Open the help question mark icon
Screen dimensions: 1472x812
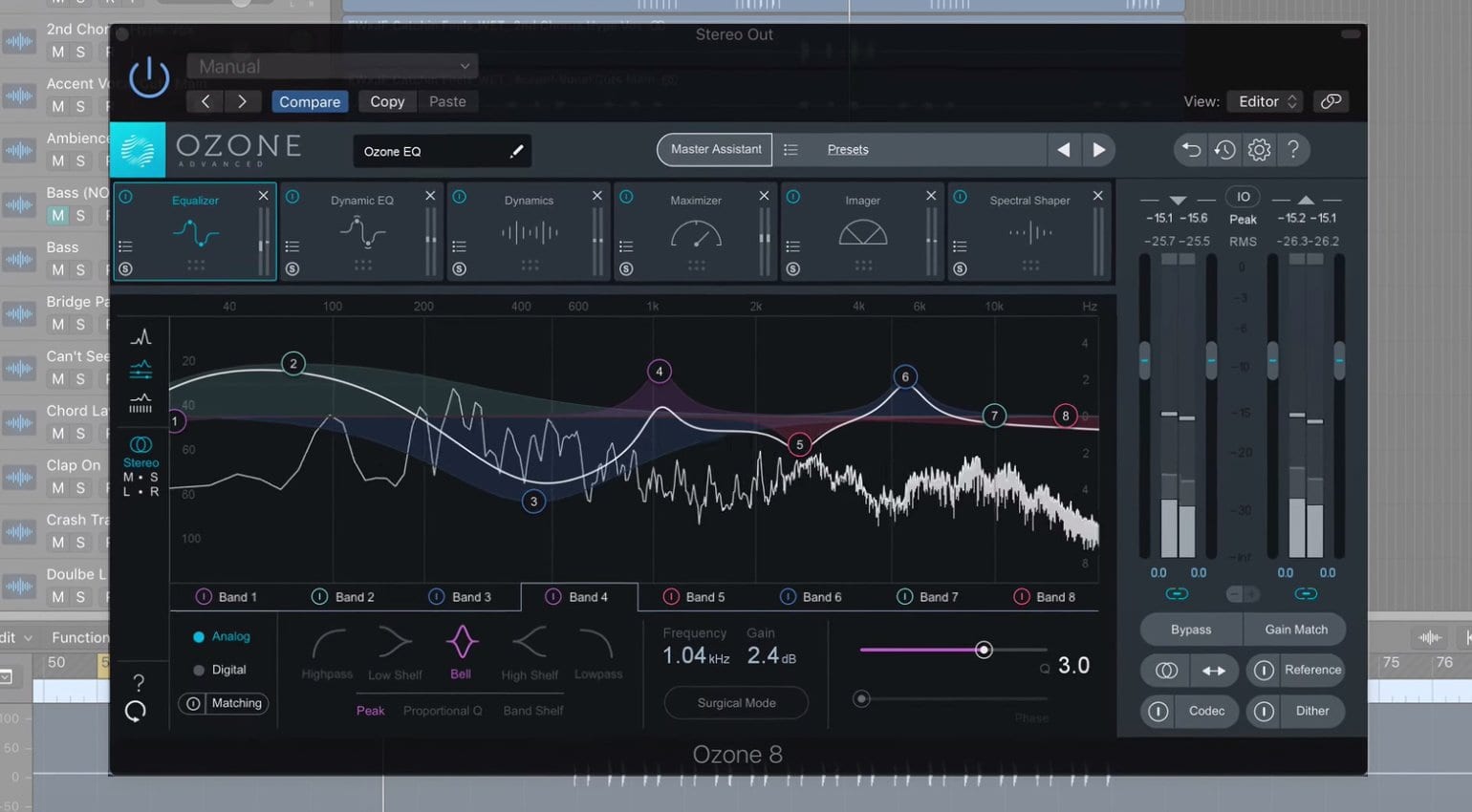(1293, 149)
